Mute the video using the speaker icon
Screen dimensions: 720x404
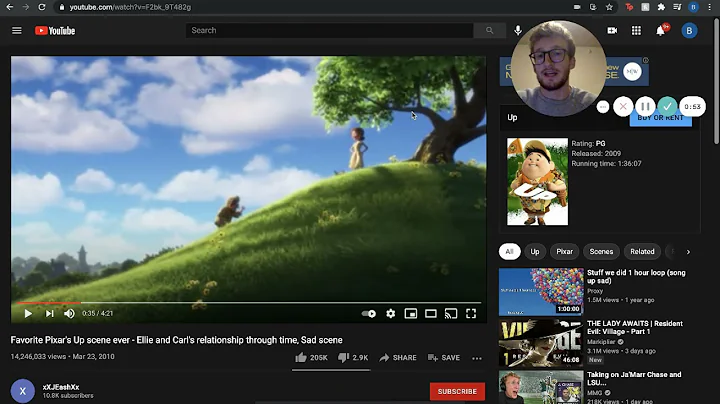pos(69,314)
